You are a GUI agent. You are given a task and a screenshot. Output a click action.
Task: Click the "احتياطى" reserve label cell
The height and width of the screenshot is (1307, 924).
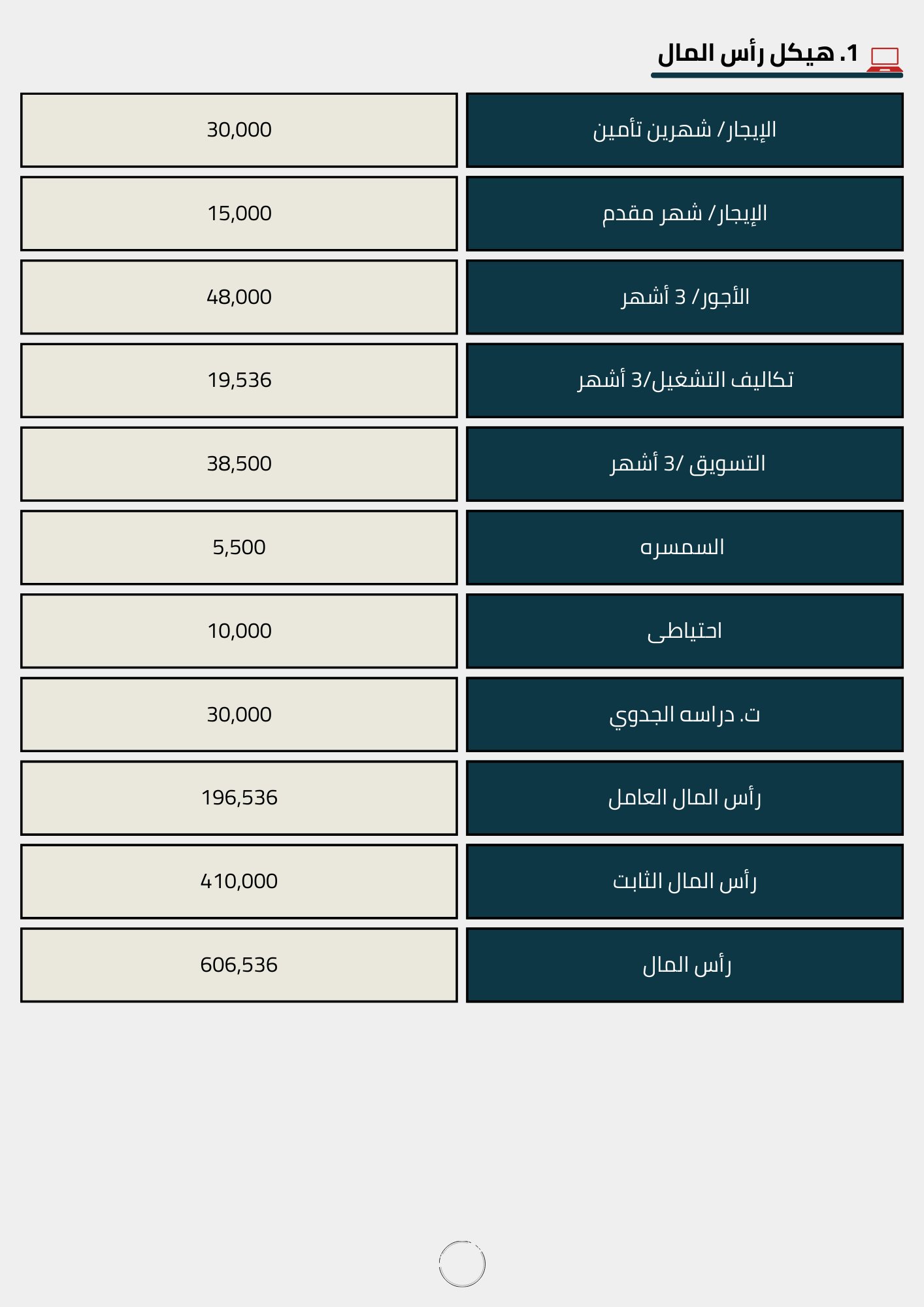[x=685, y=631]
